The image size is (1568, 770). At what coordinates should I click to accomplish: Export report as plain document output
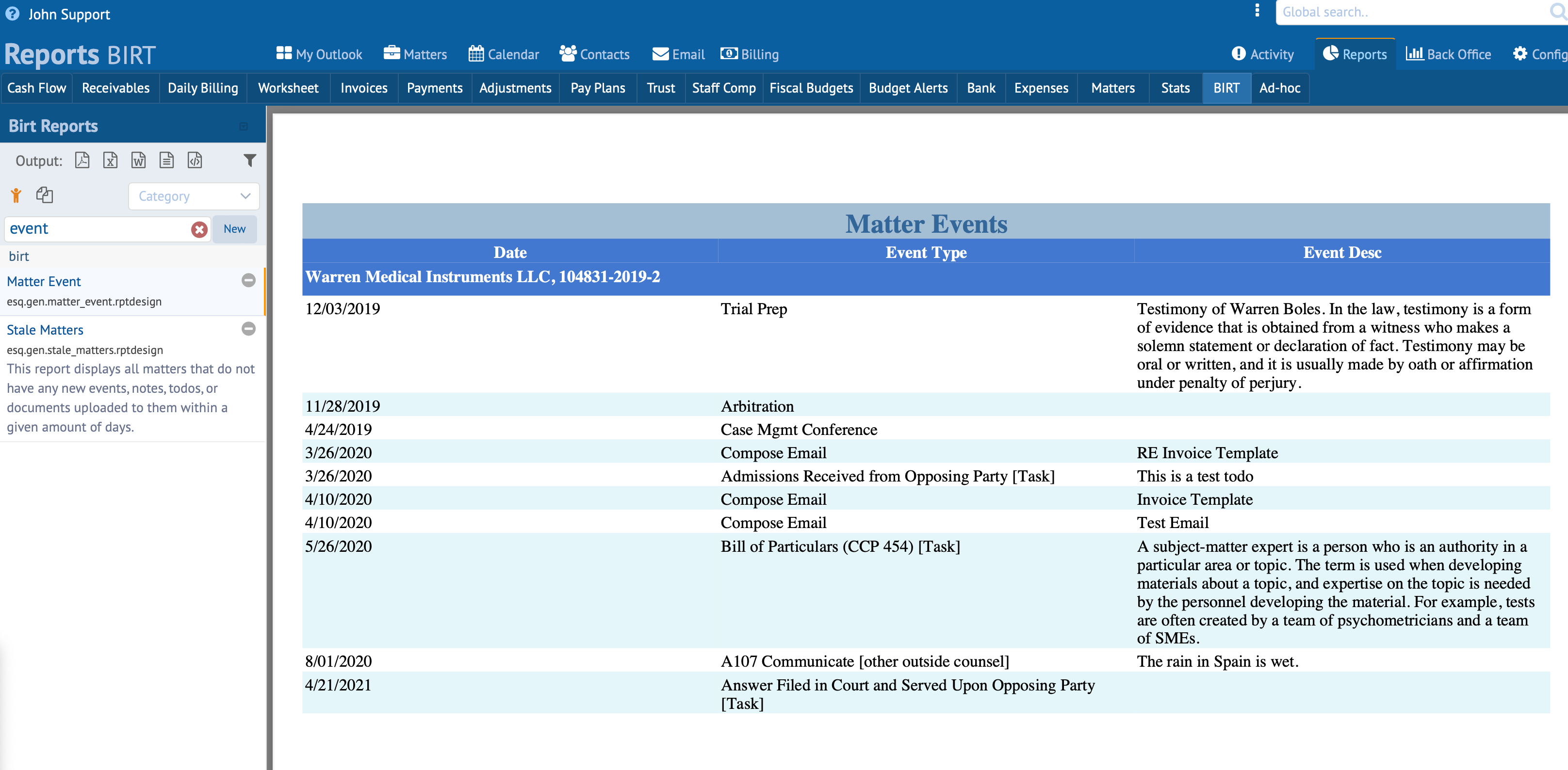coord(167,160)
